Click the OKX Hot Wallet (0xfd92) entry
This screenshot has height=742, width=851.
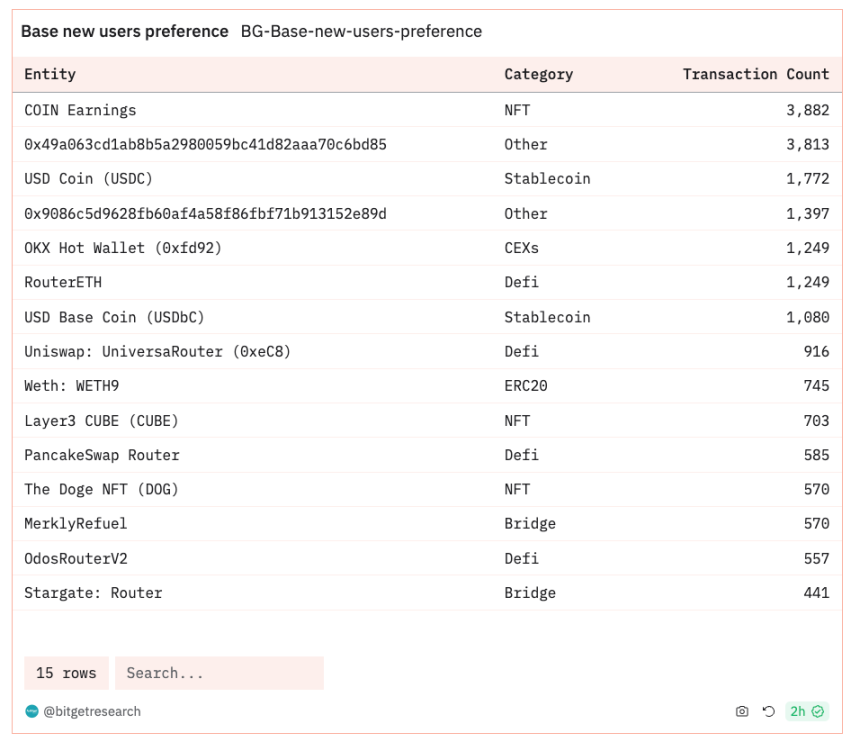(x=123, y=248)
